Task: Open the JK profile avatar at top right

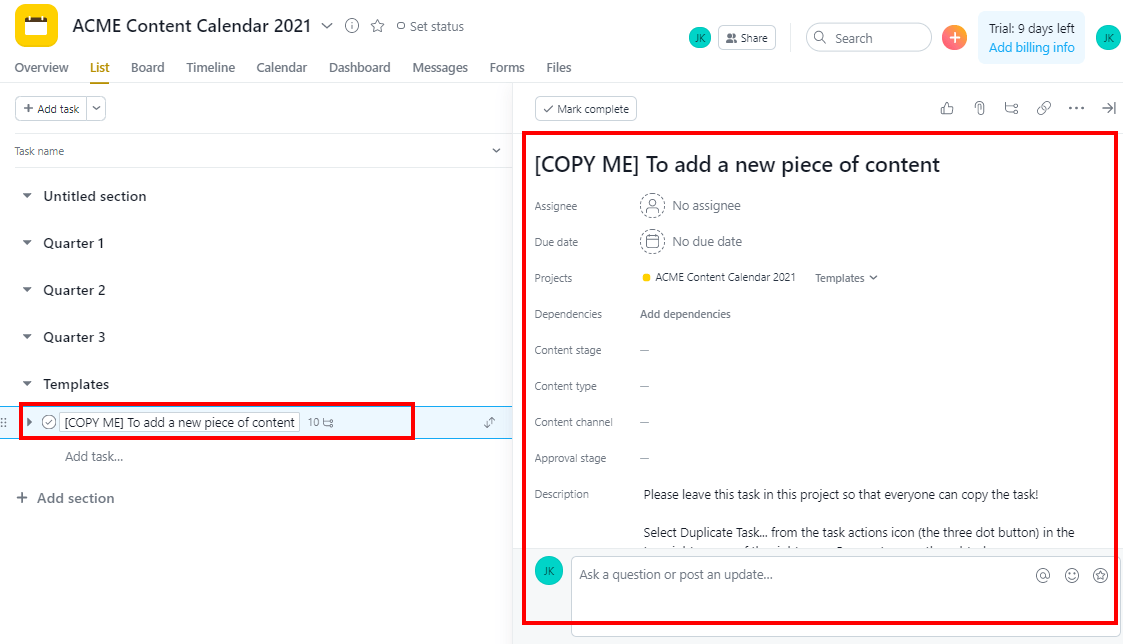Action: coord(1108,37)
